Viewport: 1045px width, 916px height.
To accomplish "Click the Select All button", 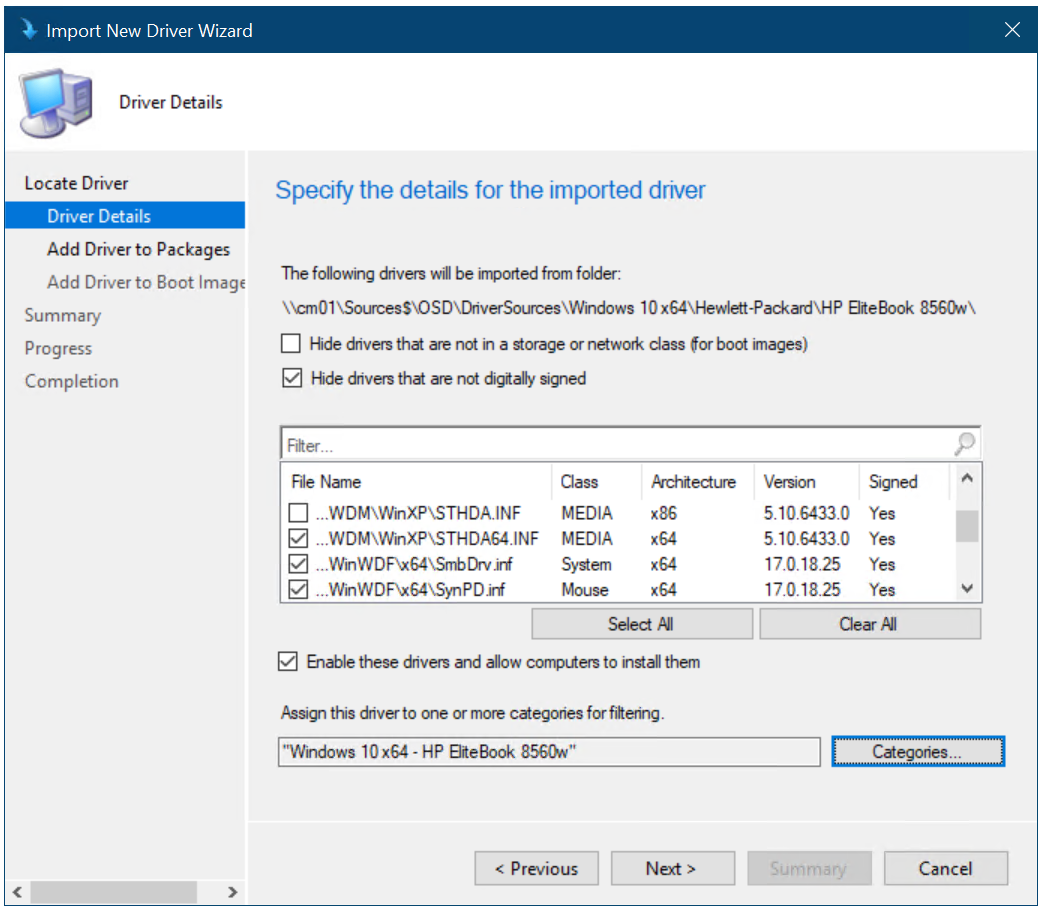I will point(640,623).
